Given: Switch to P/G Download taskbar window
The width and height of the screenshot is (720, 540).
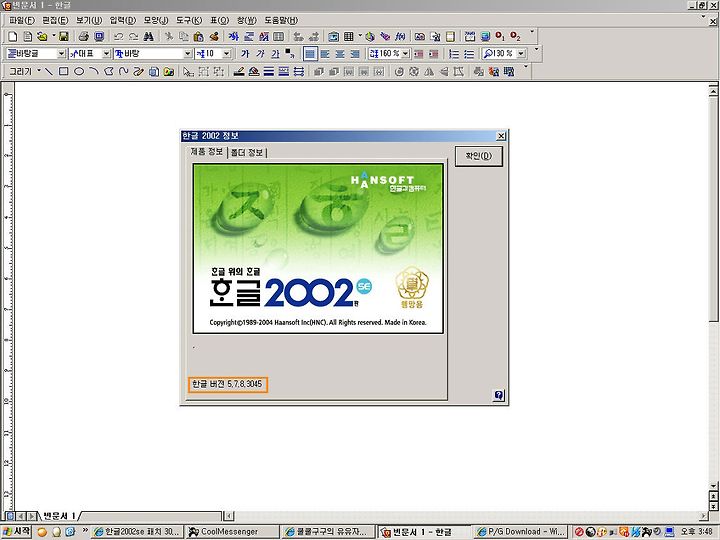Looking at the screenshot, I should pos(521,532).
